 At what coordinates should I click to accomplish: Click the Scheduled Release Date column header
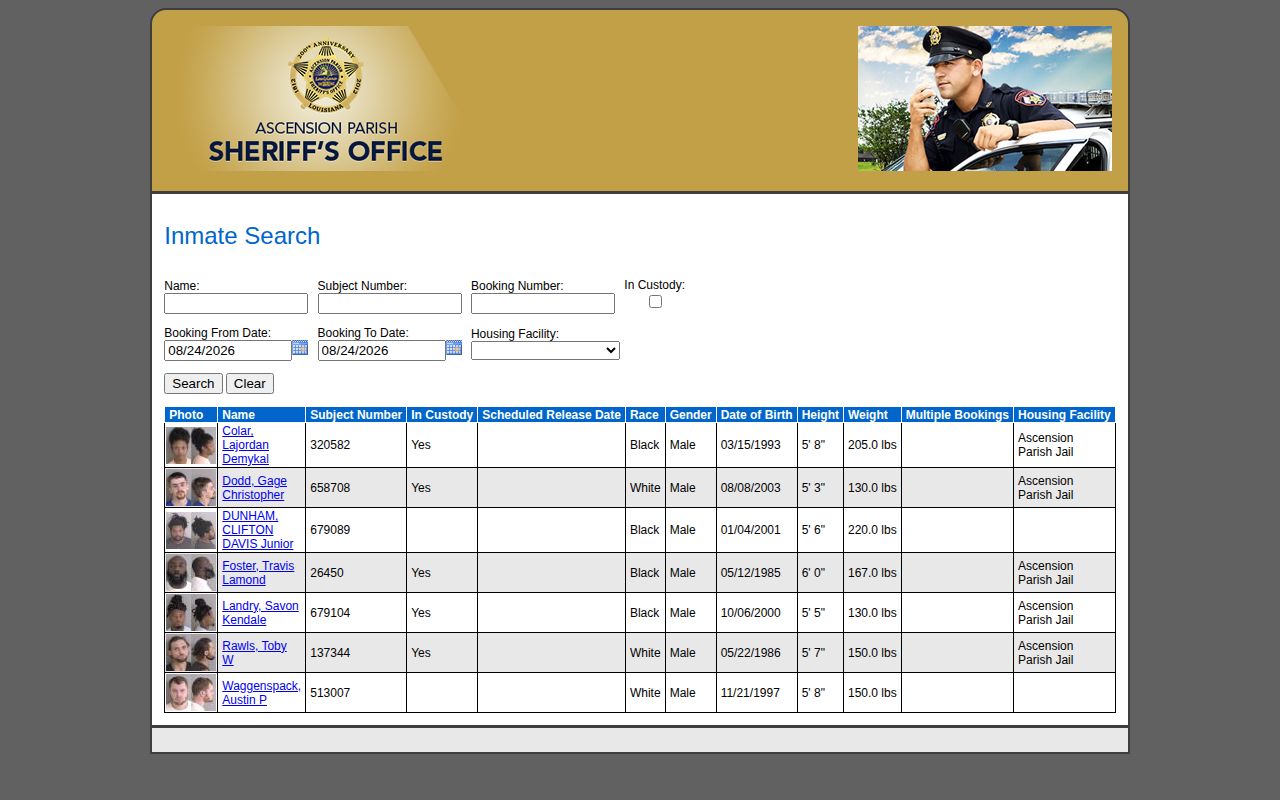point(551,415)
